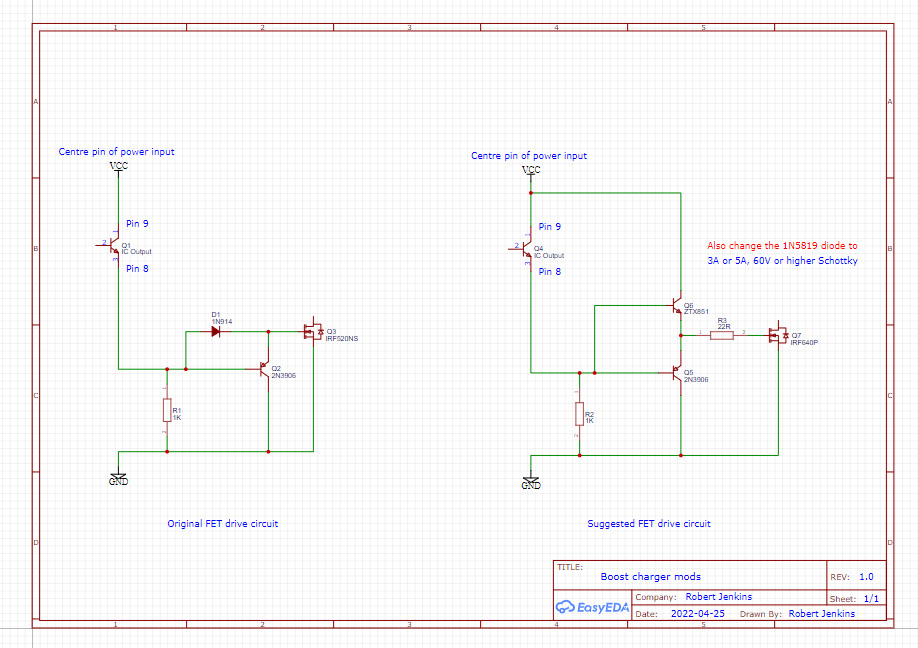Select the R3 22R resistor symbol
The image size is (918, 648).
click(722, 335)
